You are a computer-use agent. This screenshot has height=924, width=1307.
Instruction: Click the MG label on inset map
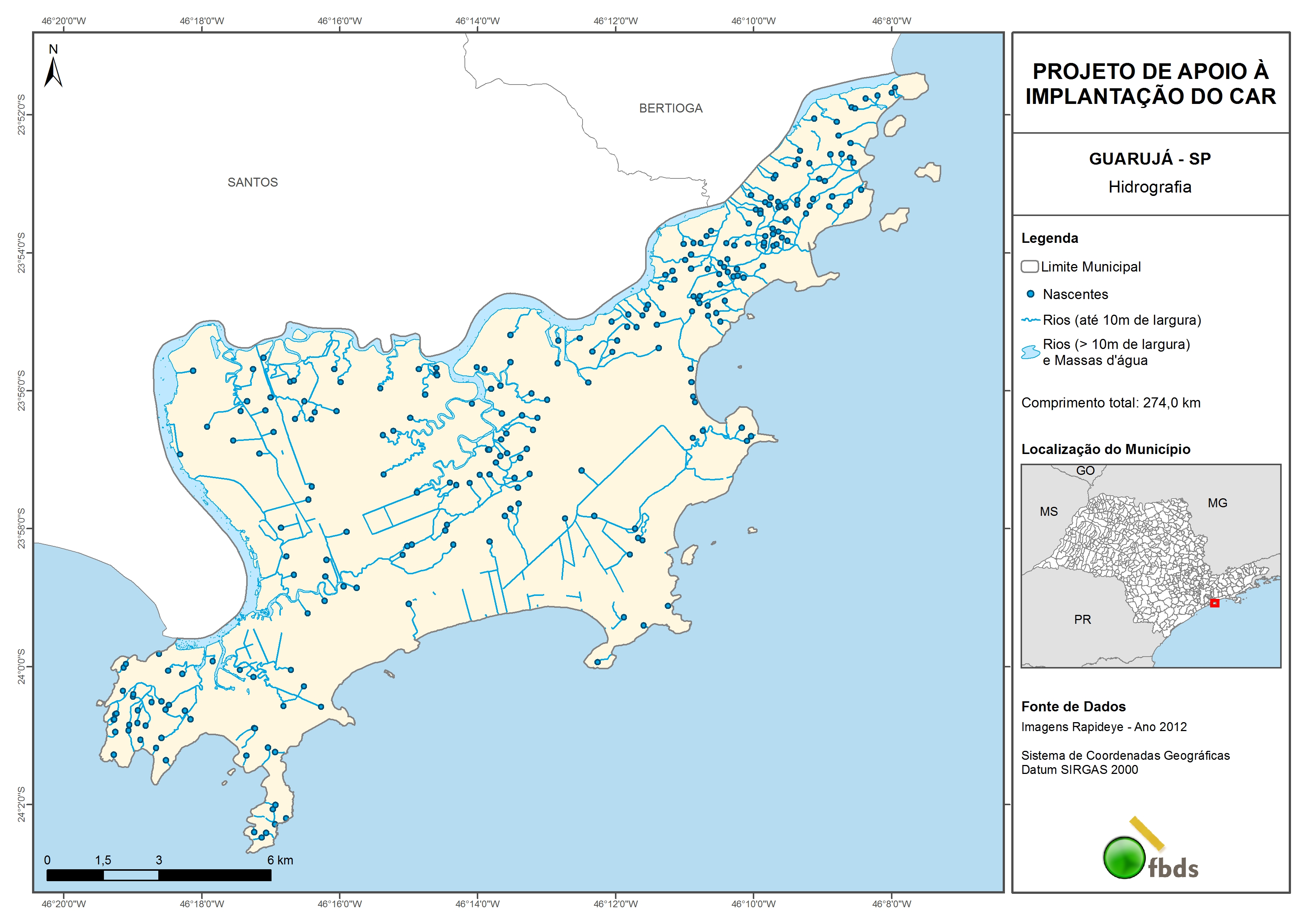[x=1217, y=503]
